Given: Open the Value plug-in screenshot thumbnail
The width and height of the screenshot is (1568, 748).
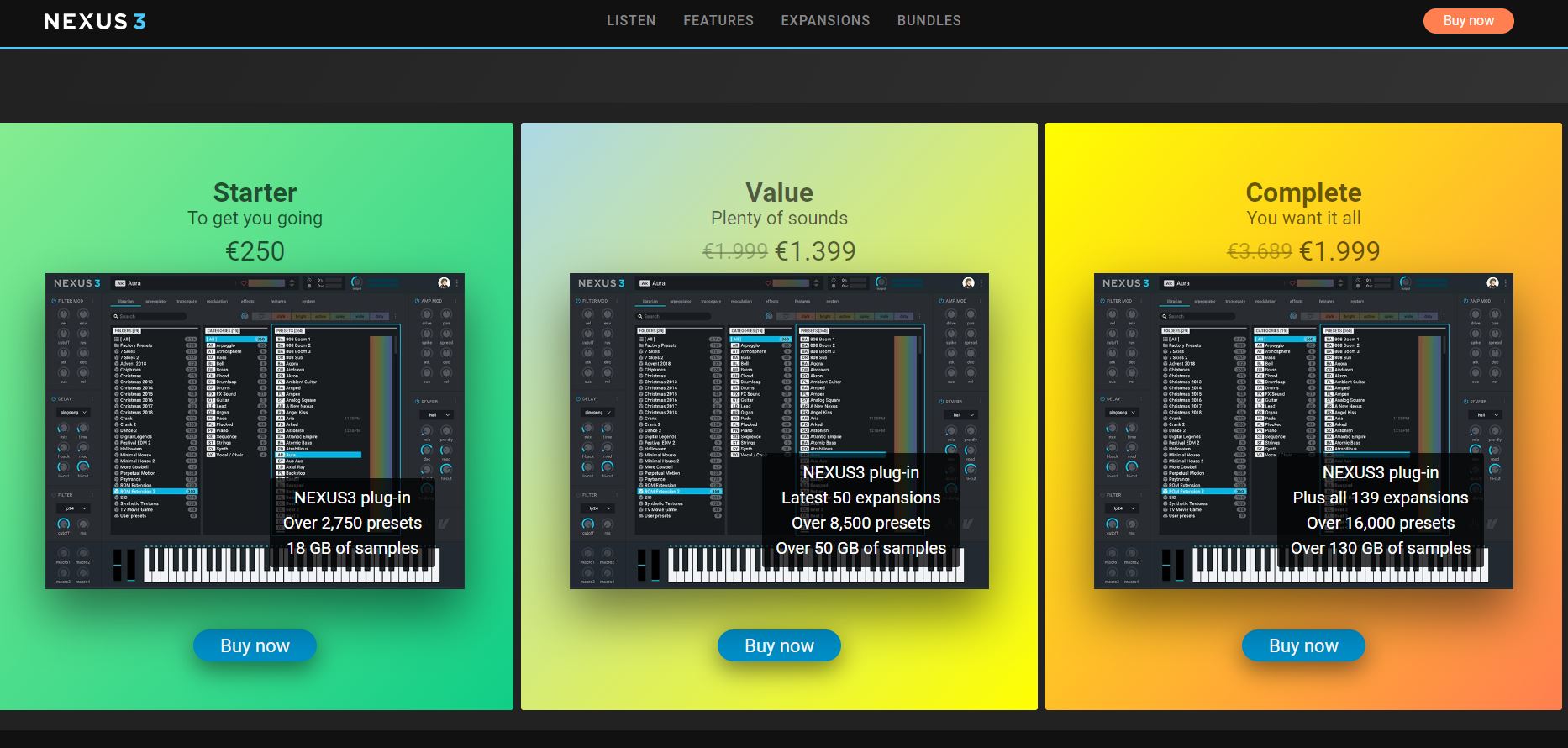Looking at the screenshot, I should (779, 430).
